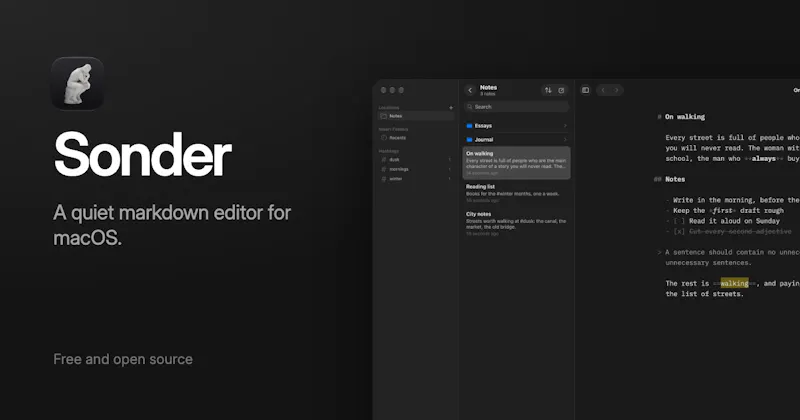Viewport: 800px width, 420px height.
Task: Click the 'Free and open source' text
Action: click(x=123, y=359)
